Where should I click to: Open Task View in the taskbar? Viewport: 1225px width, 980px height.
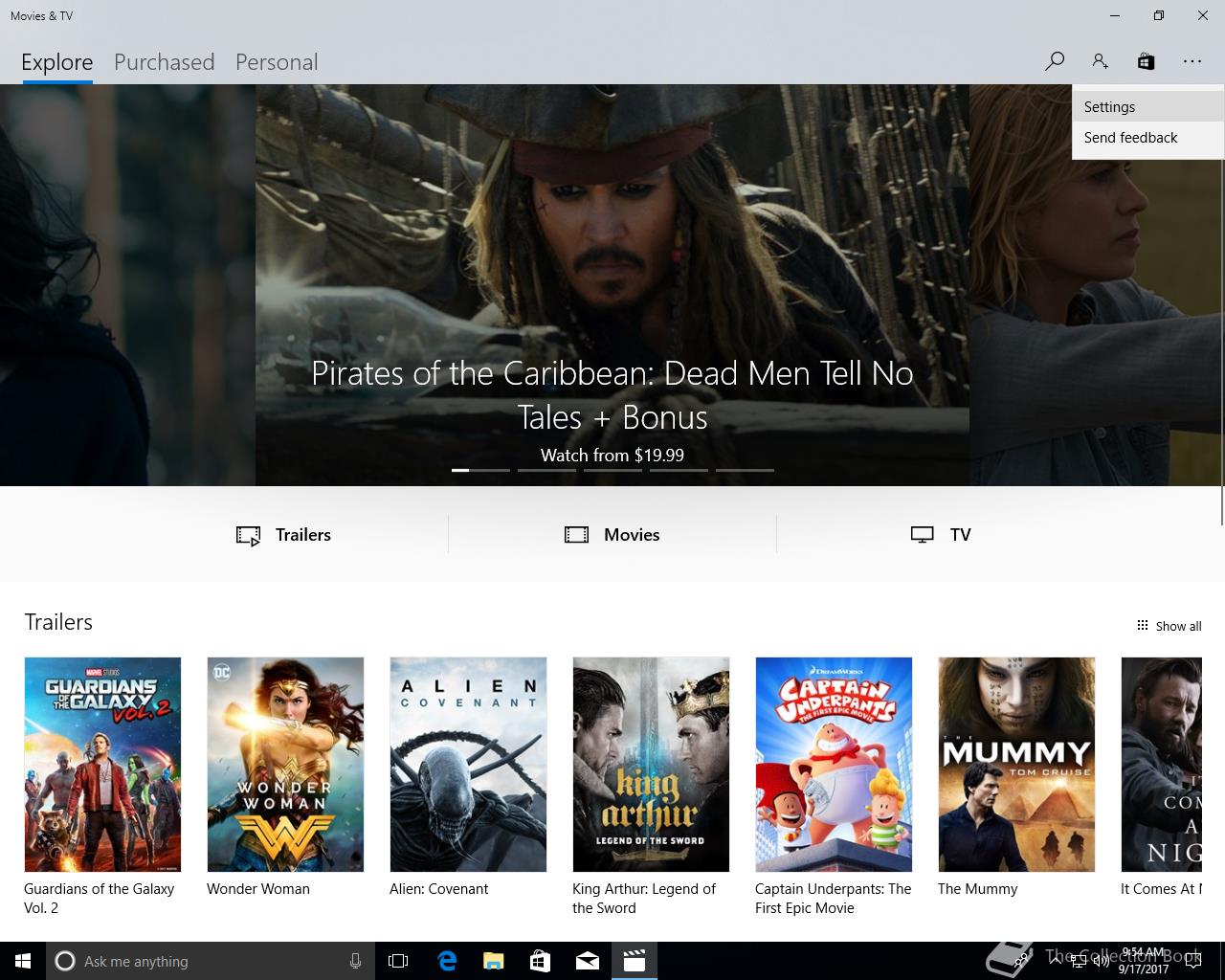[398, 961]
